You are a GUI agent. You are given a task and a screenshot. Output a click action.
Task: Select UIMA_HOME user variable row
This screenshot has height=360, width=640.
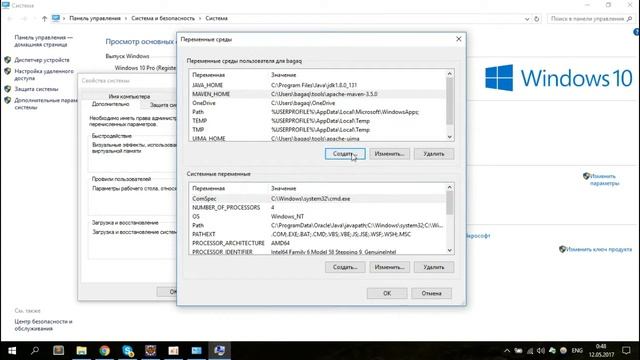point(317,138)
